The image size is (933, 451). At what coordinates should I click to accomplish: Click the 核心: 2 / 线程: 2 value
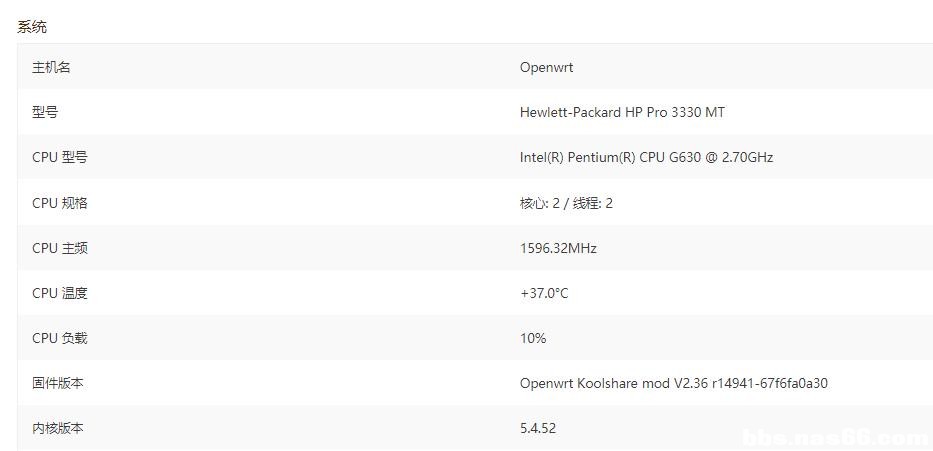coord(566,203)
